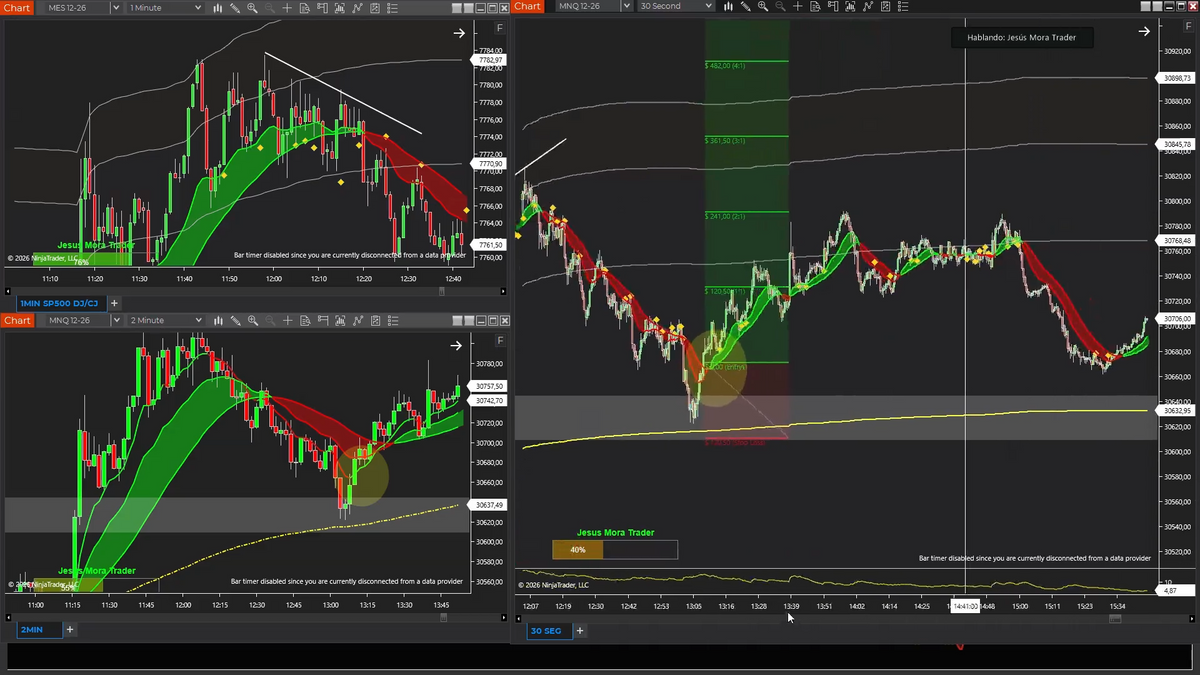Open indicators dialog in MNQ 30 Second chart
Viewport: 1200px width, 675px height.
tap(868, 6)
